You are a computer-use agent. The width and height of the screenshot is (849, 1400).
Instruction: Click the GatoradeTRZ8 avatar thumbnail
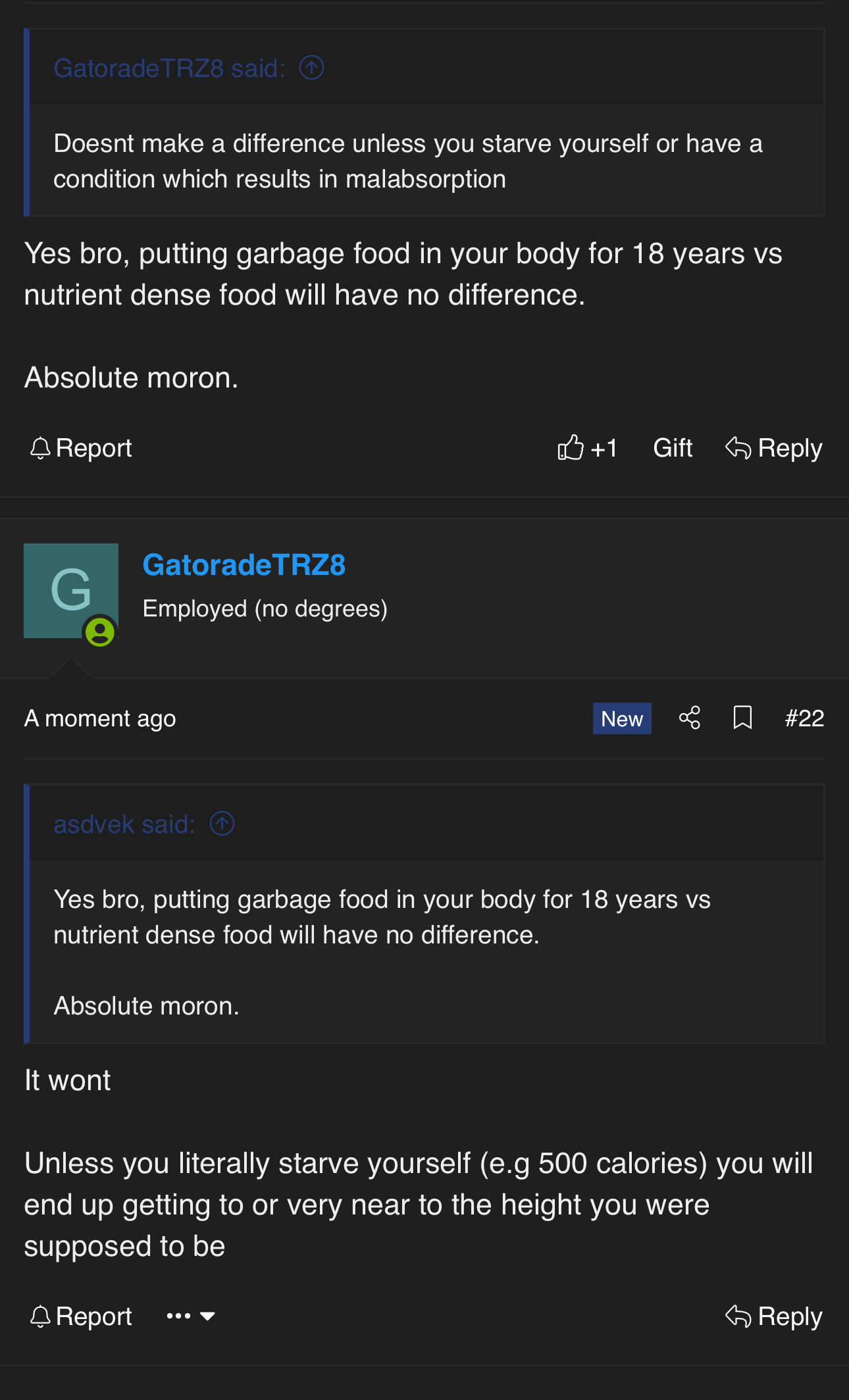pyautogui.click(x=71, y=591)
